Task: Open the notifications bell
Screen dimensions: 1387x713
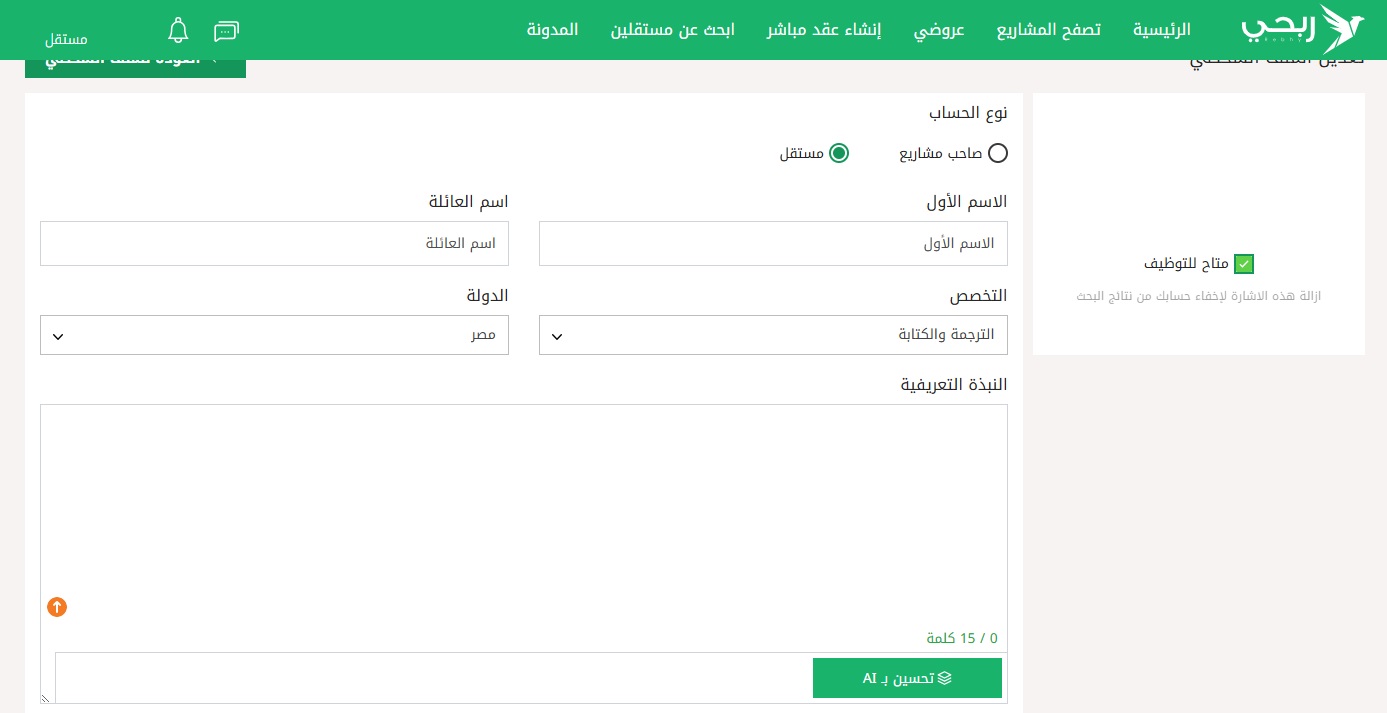Action: (x=178, y=30)
